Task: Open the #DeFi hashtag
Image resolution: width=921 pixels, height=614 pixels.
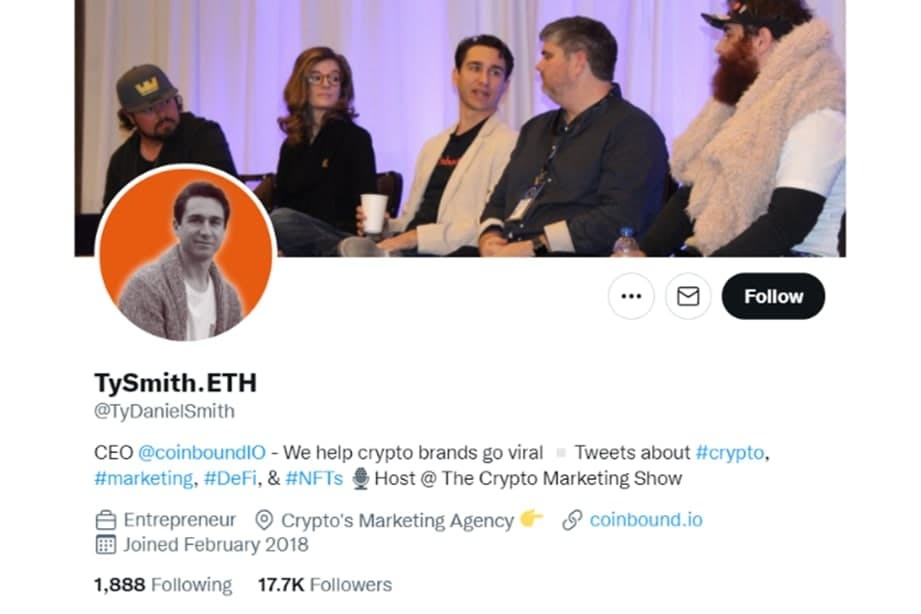Action: click(x=230, y=478)
